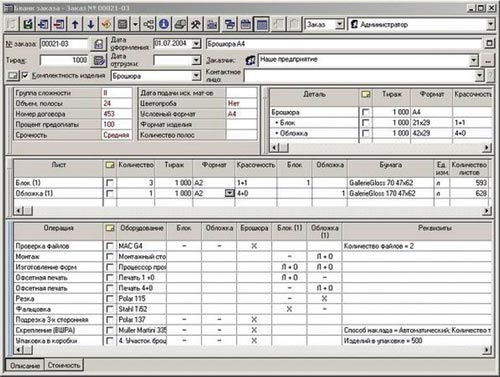Toggle Комплектность изделия checkbox

26,76
